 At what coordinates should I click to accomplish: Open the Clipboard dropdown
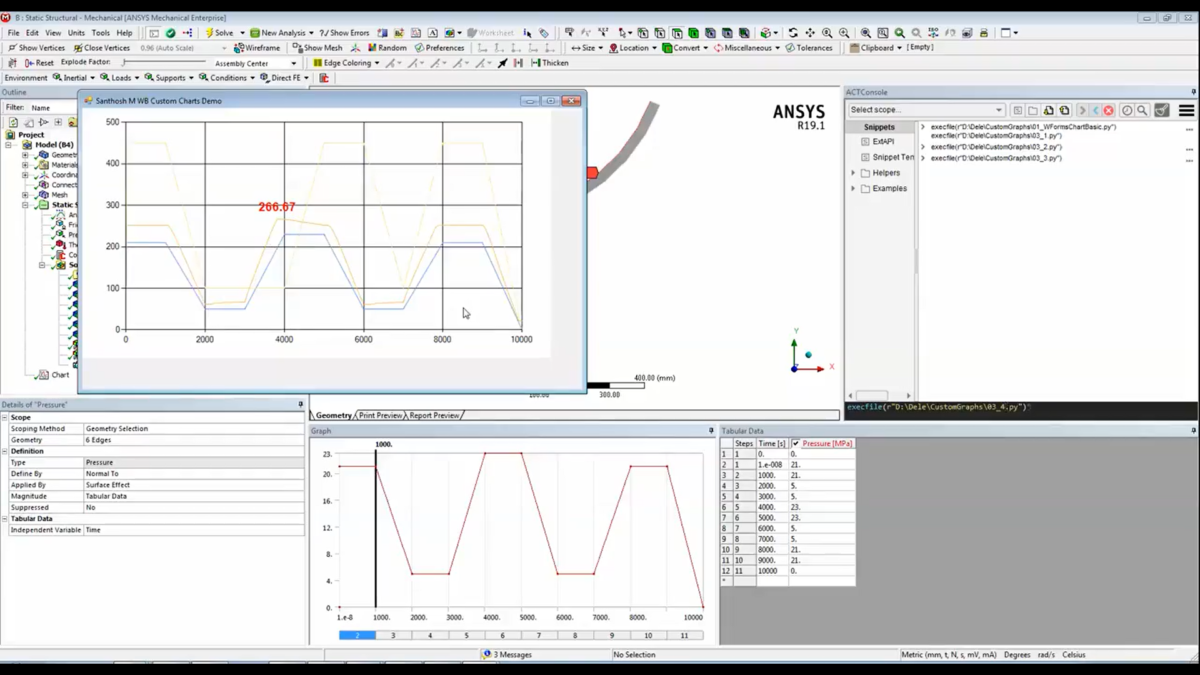coord(876,48)
